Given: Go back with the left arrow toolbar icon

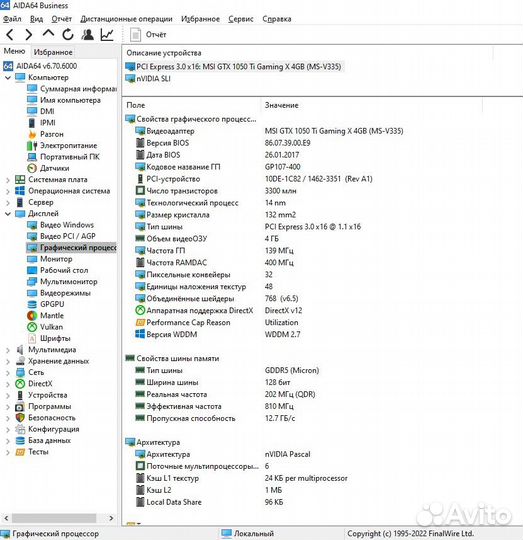Looking at the screenshot, I should 10,34.
